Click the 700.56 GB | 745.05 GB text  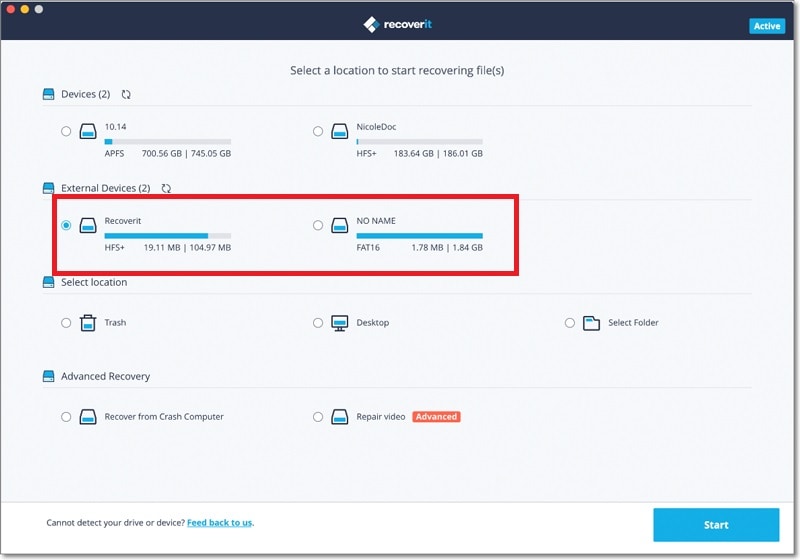pyautogui.click(x=186, y=154)
